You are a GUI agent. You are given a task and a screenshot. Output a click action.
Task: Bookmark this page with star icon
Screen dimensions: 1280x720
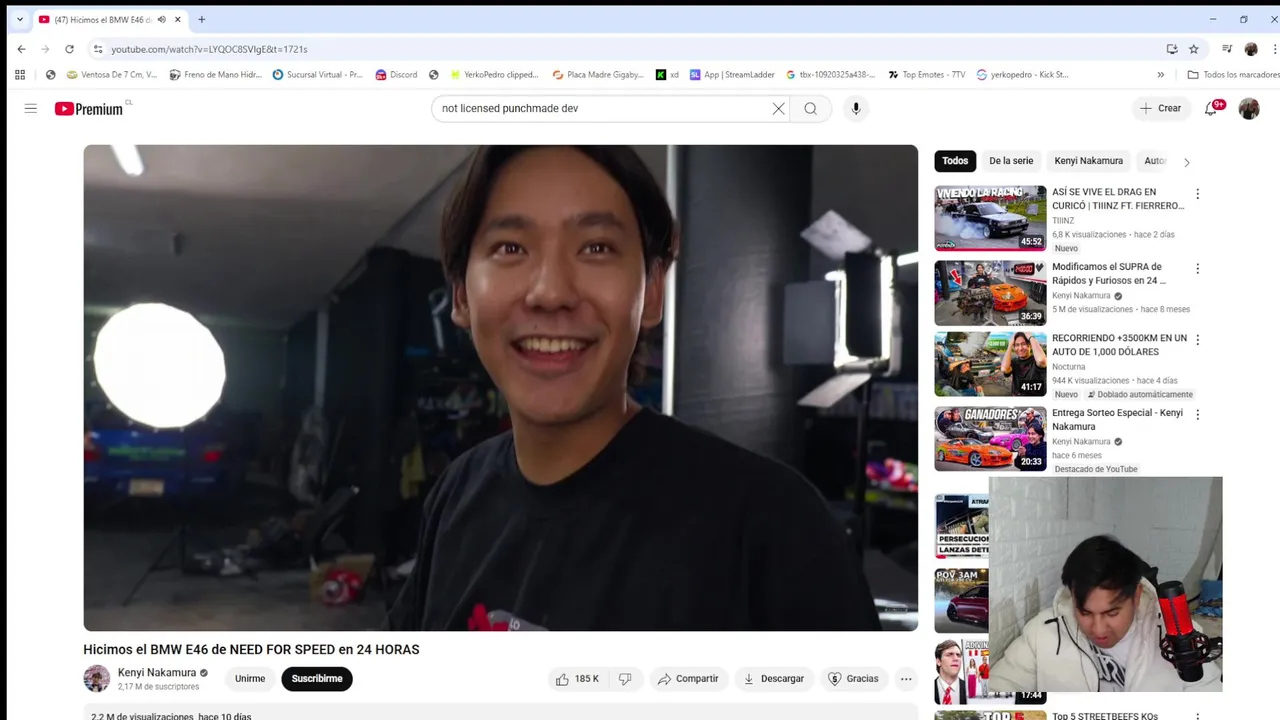1193,49
